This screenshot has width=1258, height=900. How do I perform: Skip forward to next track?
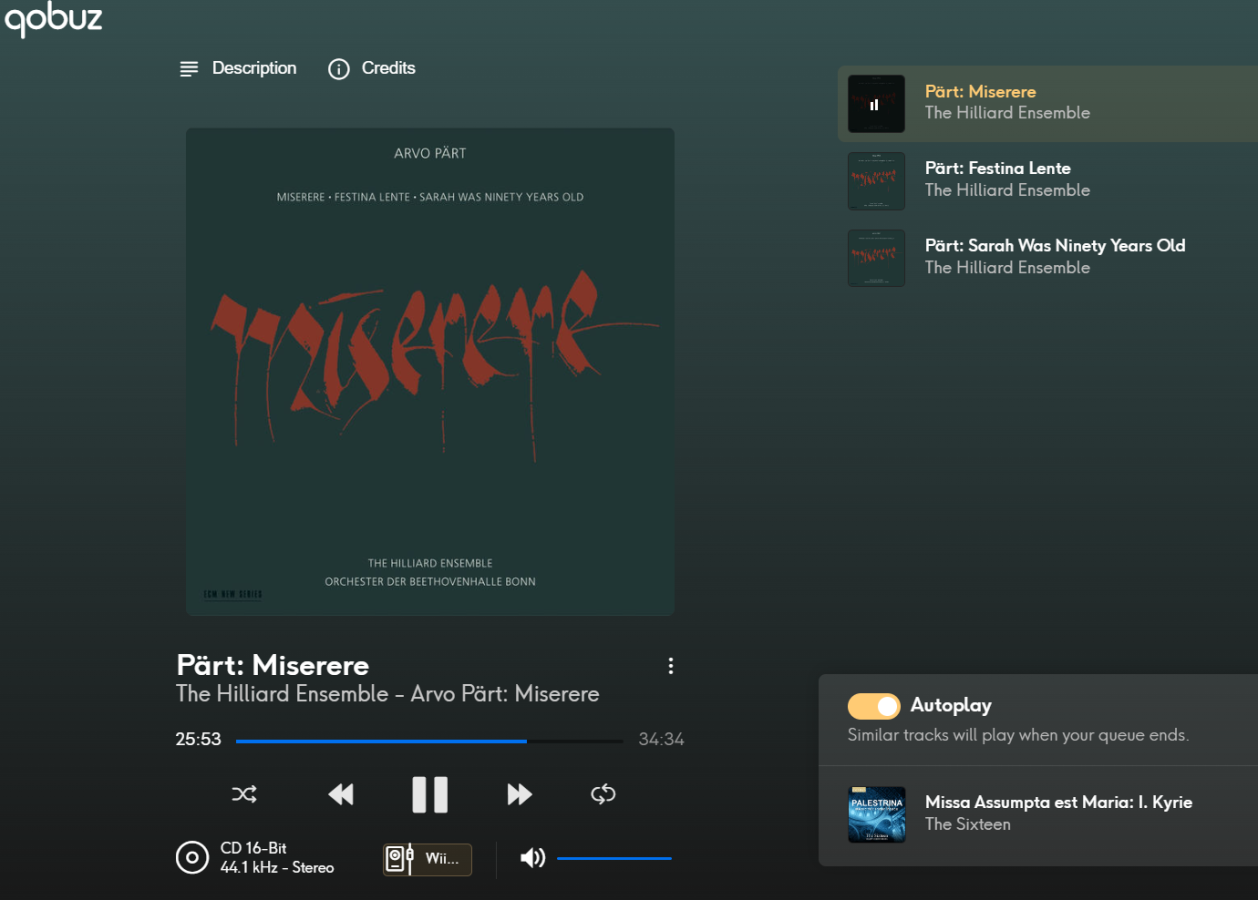(519, 794)
